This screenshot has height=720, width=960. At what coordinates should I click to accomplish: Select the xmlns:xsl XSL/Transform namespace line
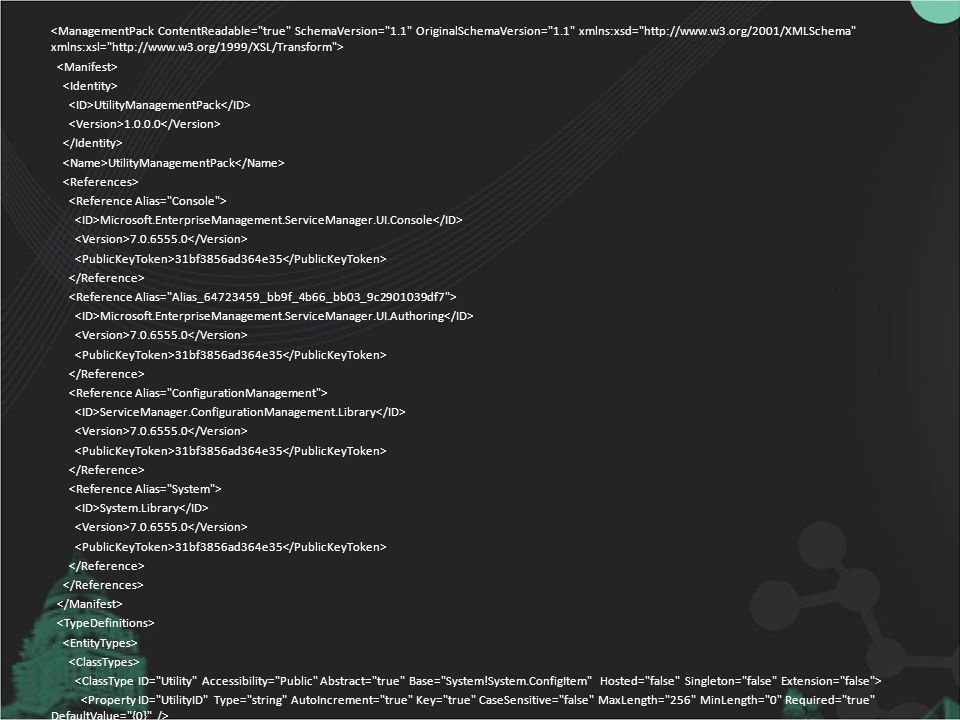(197, 47)
